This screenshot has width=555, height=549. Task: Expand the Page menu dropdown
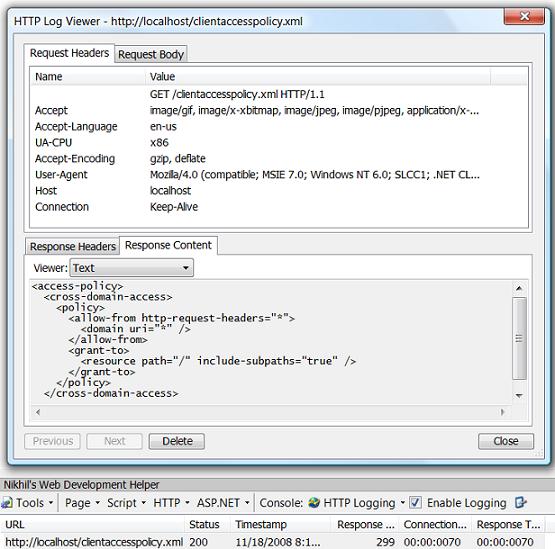pos(82,503)
